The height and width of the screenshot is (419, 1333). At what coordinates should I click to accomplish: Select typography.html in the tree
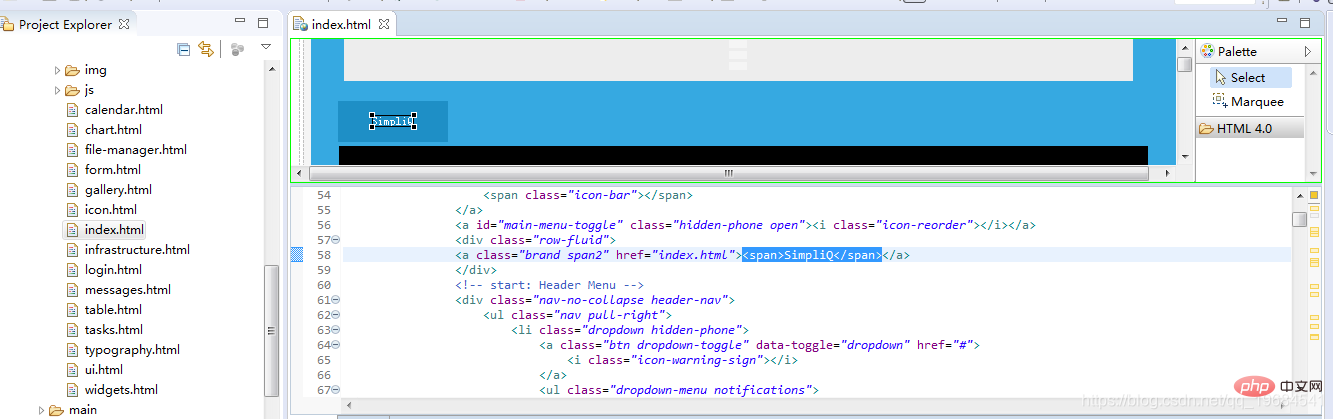[x=132, y=350]
